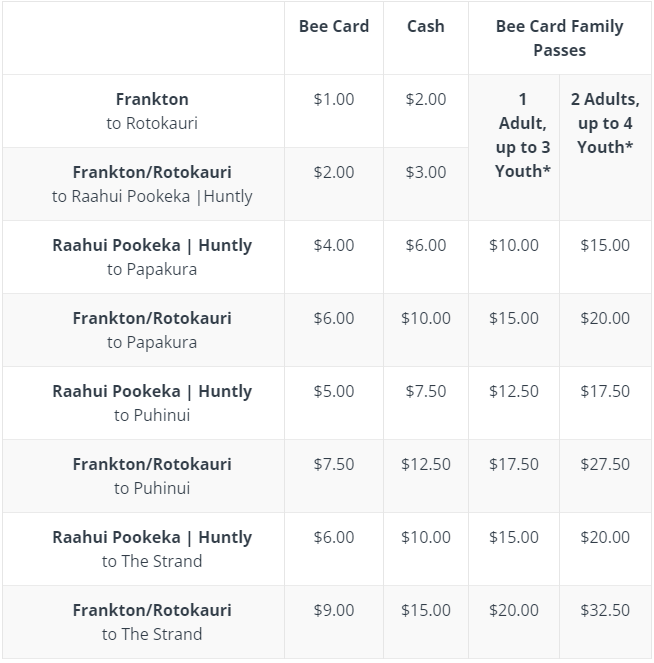Click the $27.50 family pass price
This screenshot has height=663, width=654.
pos(605,464)
